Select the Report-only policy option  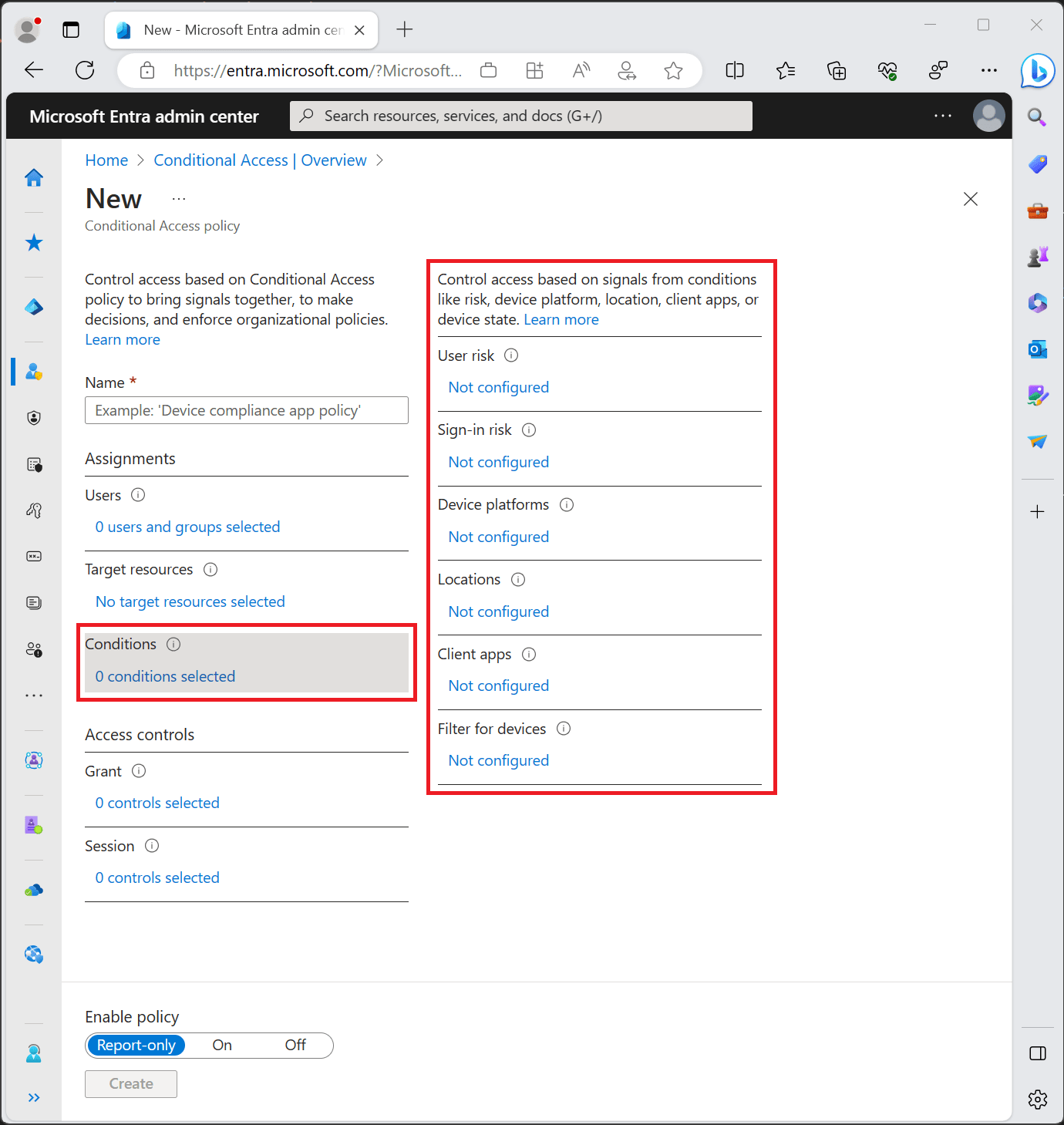(136, 1045)
